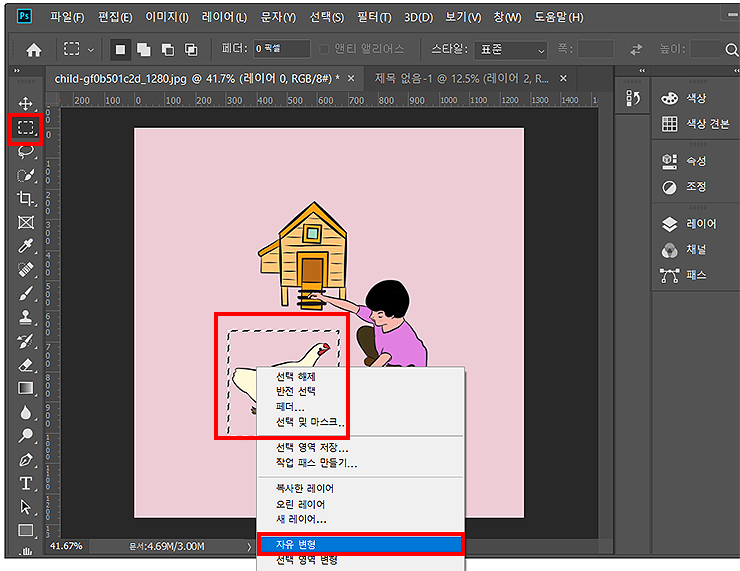740x571 pixels.
Task: Select the Horizontal Type tool
Action: (x=25, y=483)
